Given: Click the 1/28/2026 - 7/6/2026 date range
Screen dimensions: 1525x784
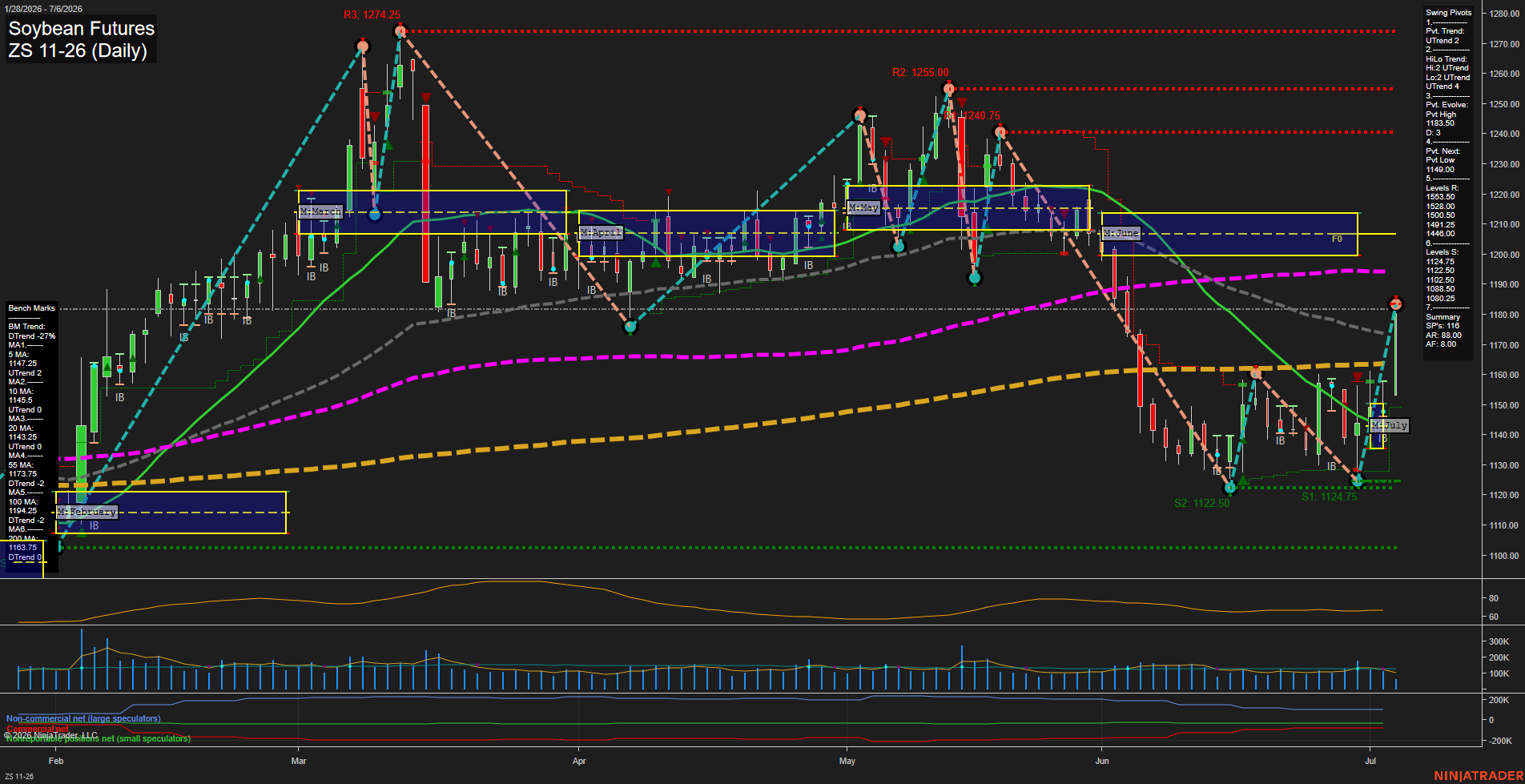Looking at the screenshot, I should pyautogui.click(x=42, y=9).
